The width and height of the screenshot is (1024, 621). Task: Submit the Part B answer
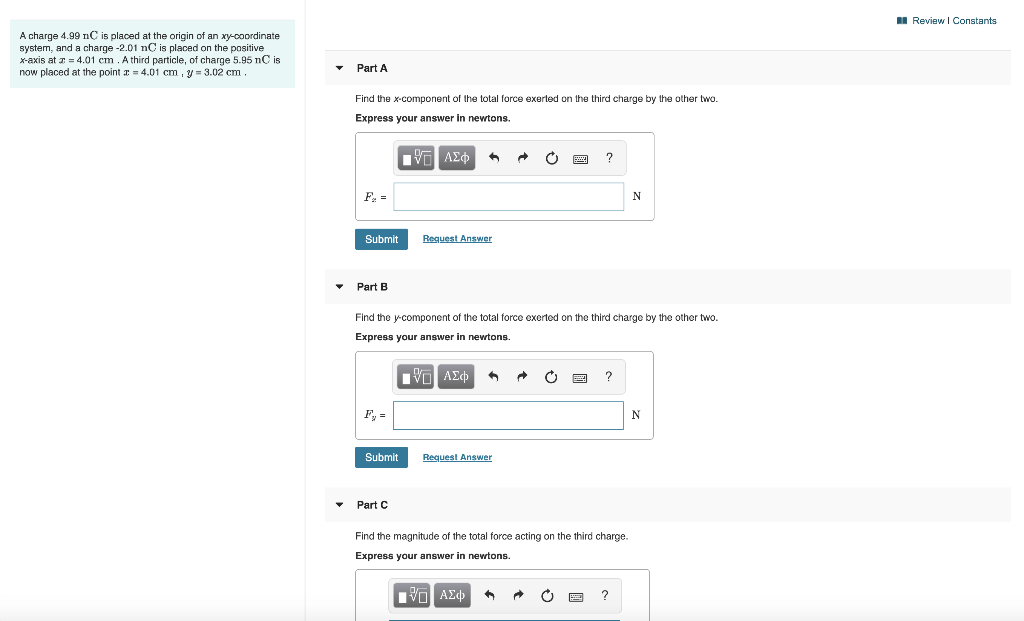[381, 457]
